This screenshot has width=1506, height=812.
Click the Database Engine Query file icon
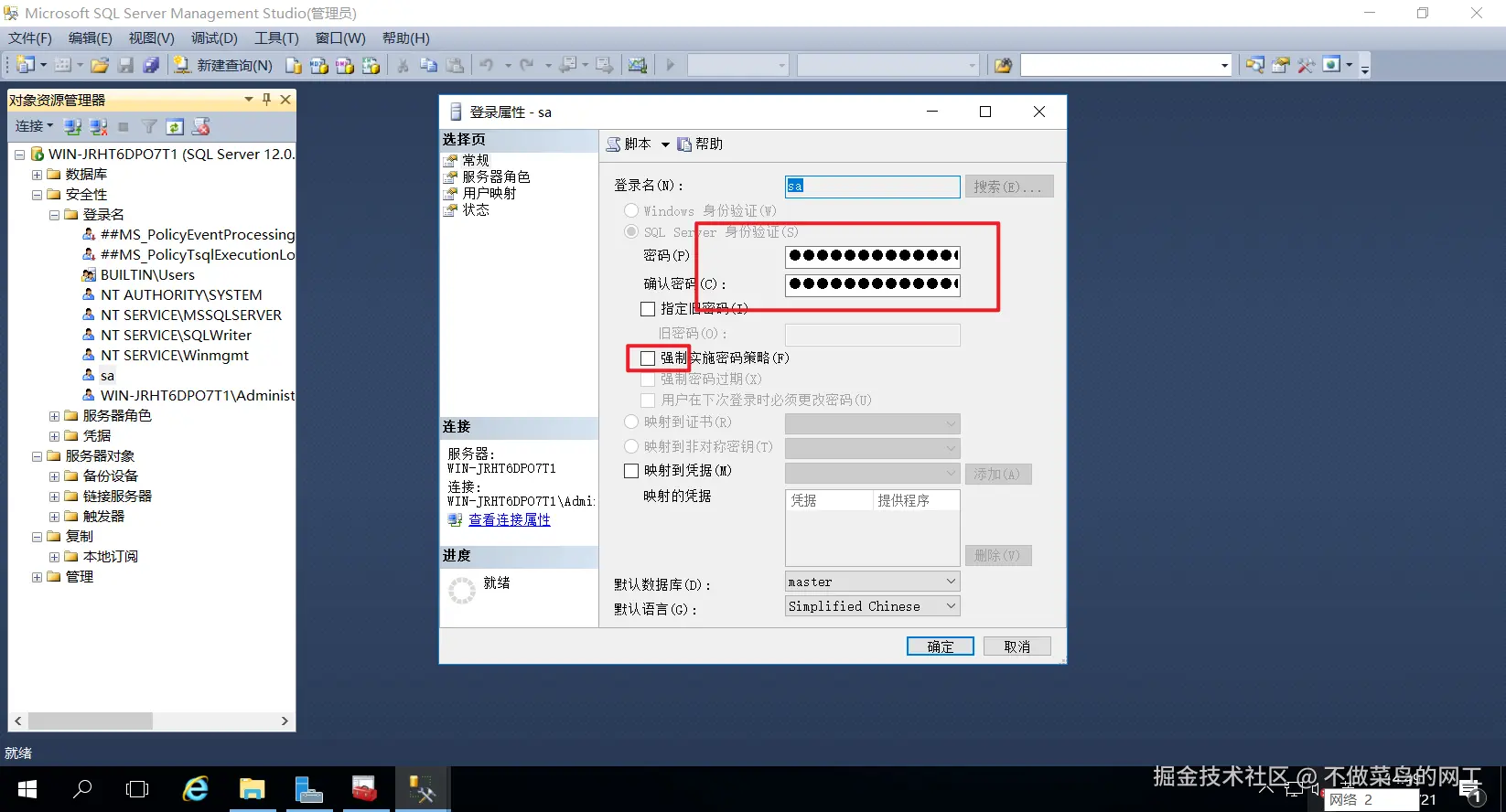click(x=293, y=65)
